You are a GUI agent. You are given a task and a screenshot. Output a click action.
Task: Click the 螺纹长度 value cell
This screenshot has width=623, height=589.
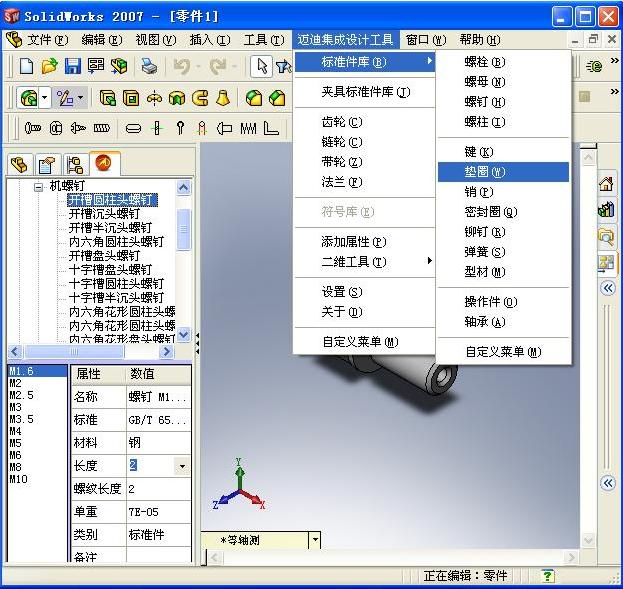(158, 489)
